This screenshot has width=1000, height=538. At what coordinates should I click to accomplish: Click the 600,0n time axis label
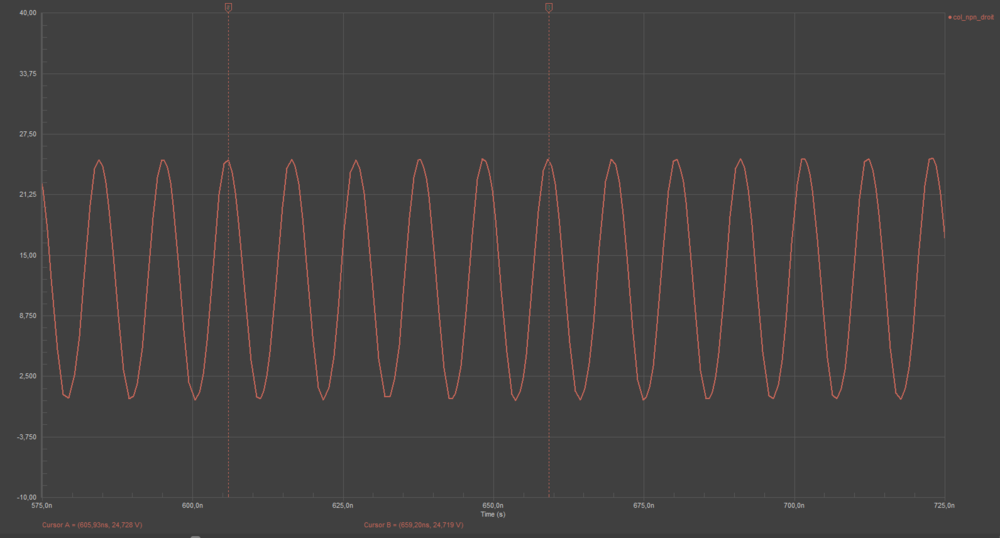tap(193, 506)
